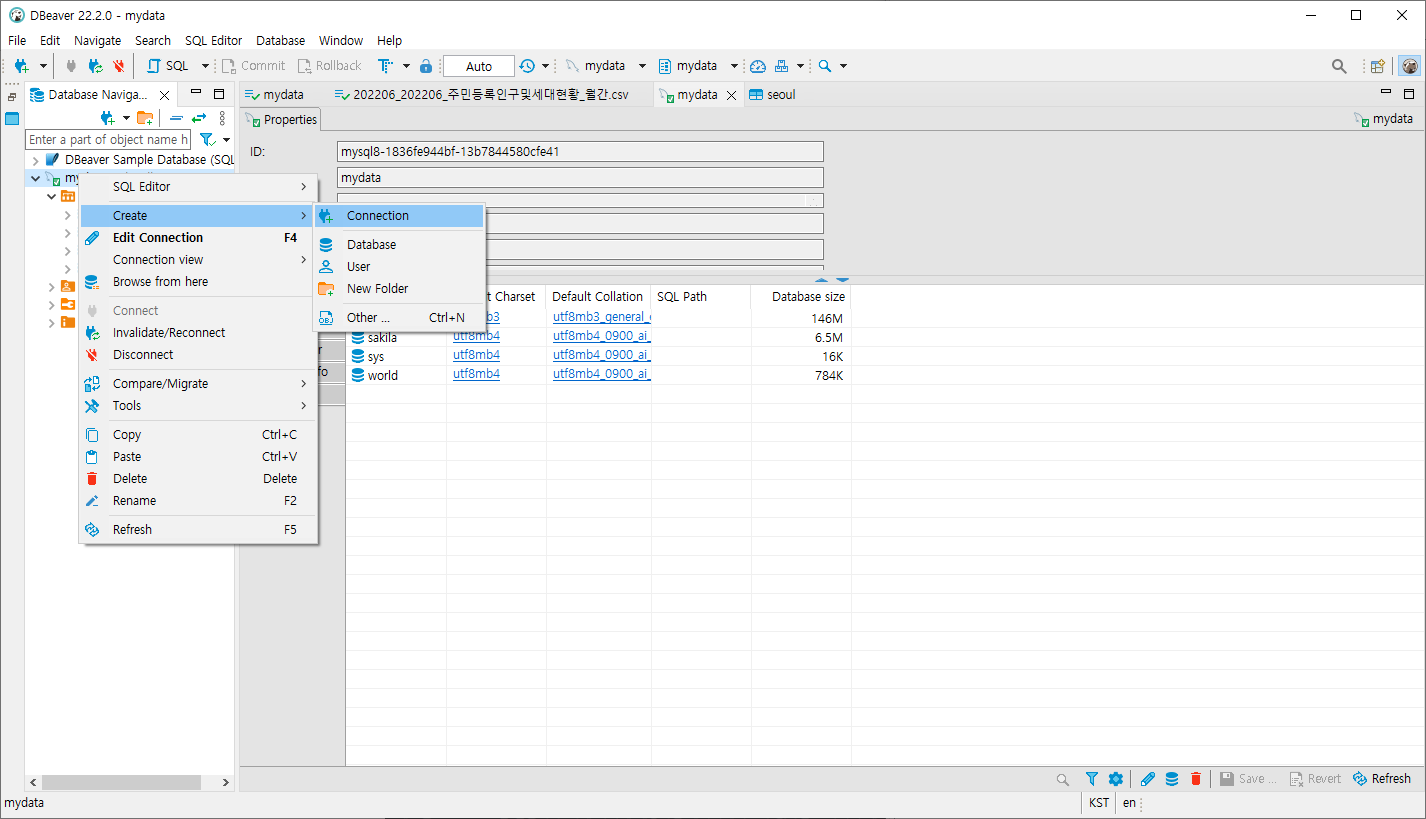Click the Reconnect toolbar icon
The image size is (1426, 819).
pyautogui.click(x=95, y=66)
